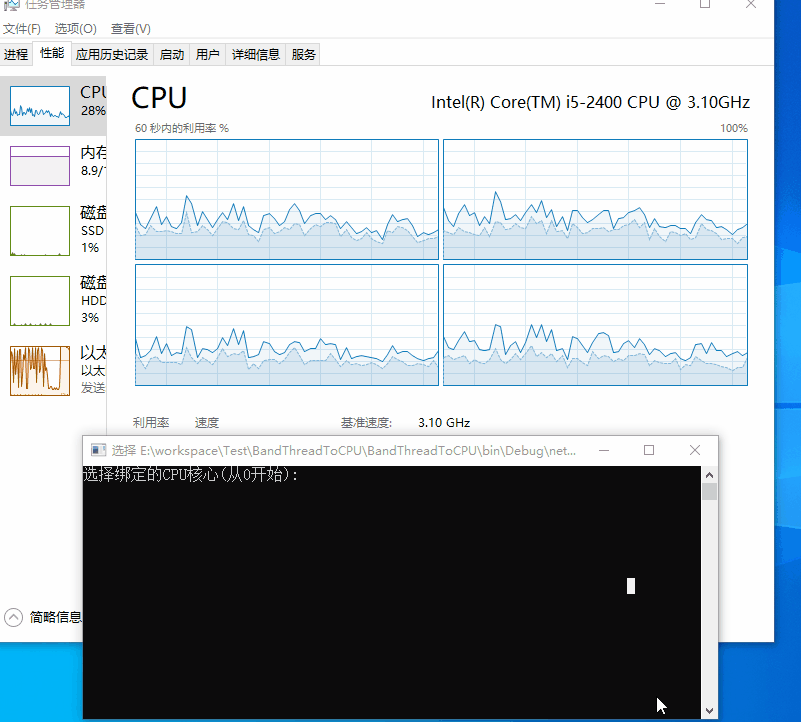Click the console window icon beside its title
Viewport: 801px width, 722px height.
pyautogui.click(x=98, y=450)
